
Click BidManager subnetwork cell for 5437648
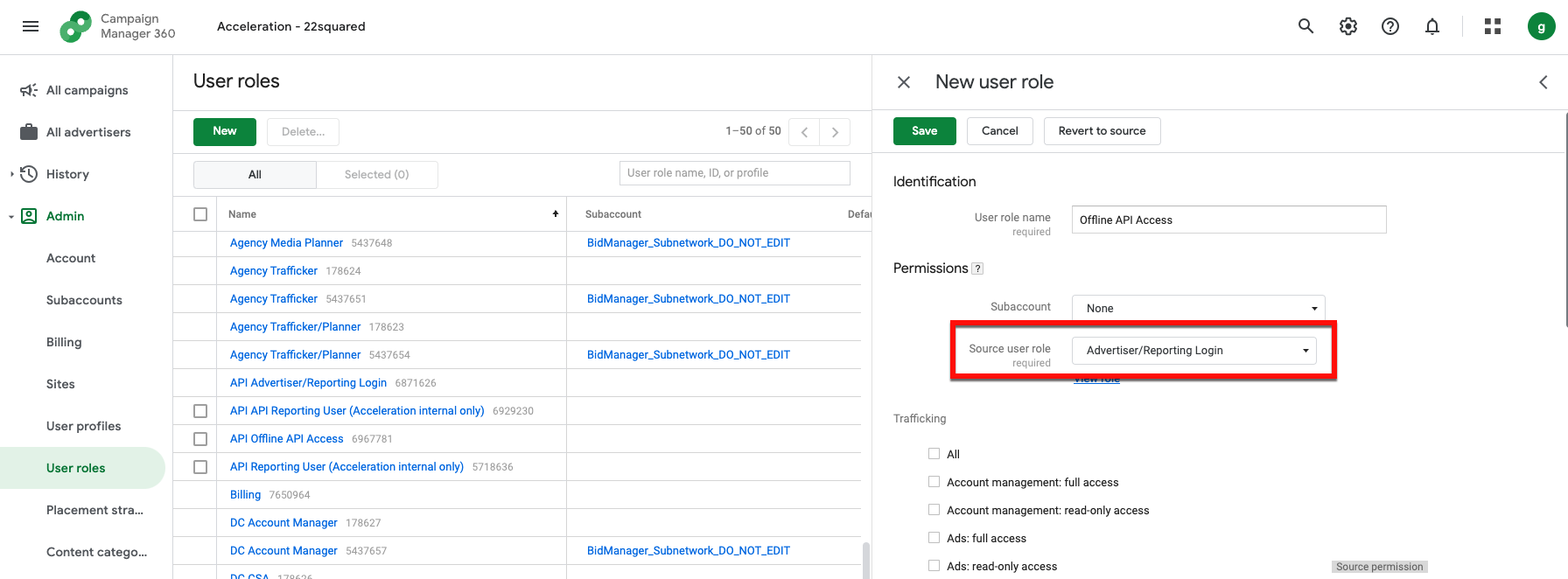pos(689,243)
